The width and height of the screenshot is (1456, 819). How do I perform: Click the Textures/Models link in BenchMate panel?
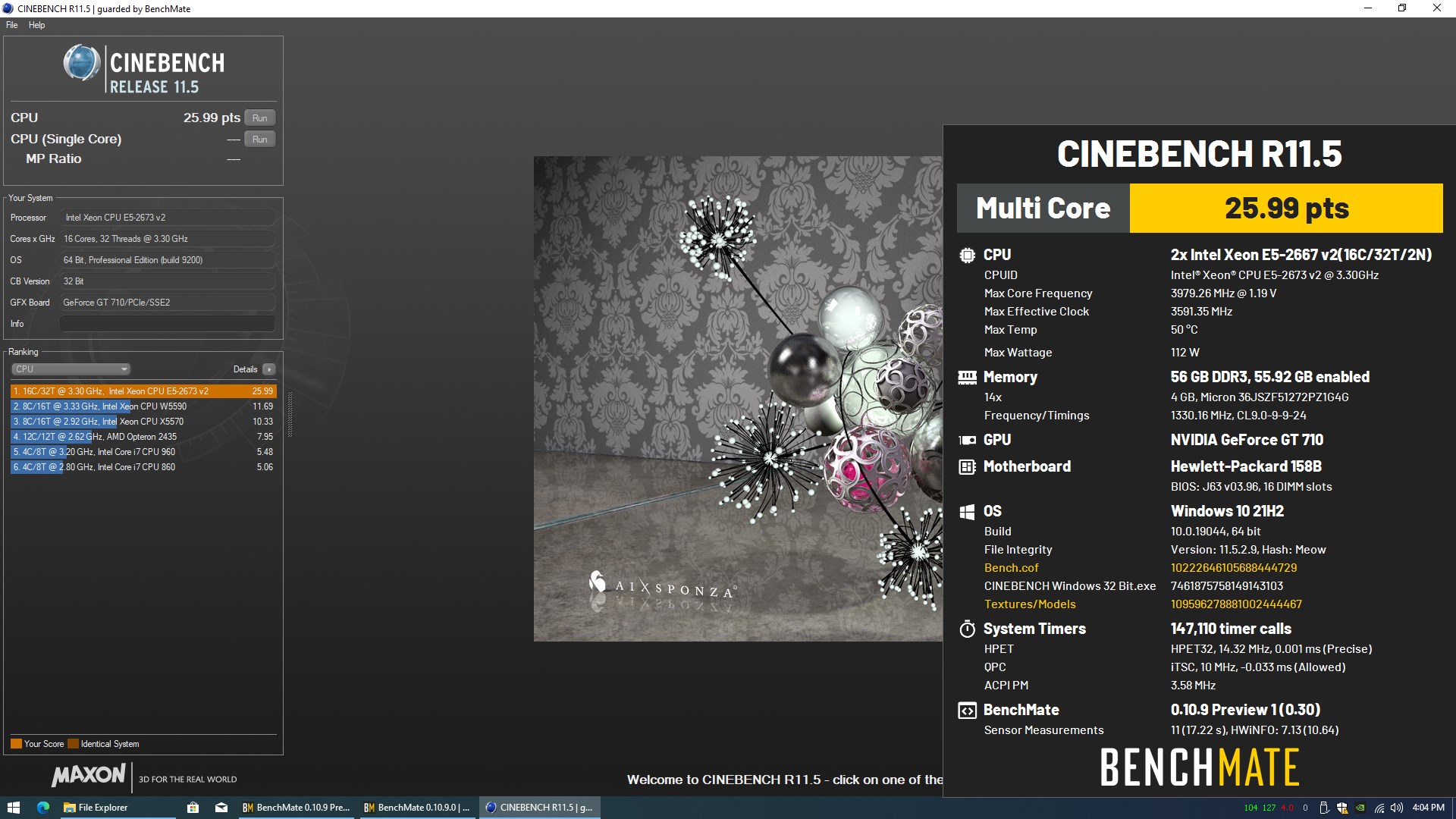click(1030, 604)
